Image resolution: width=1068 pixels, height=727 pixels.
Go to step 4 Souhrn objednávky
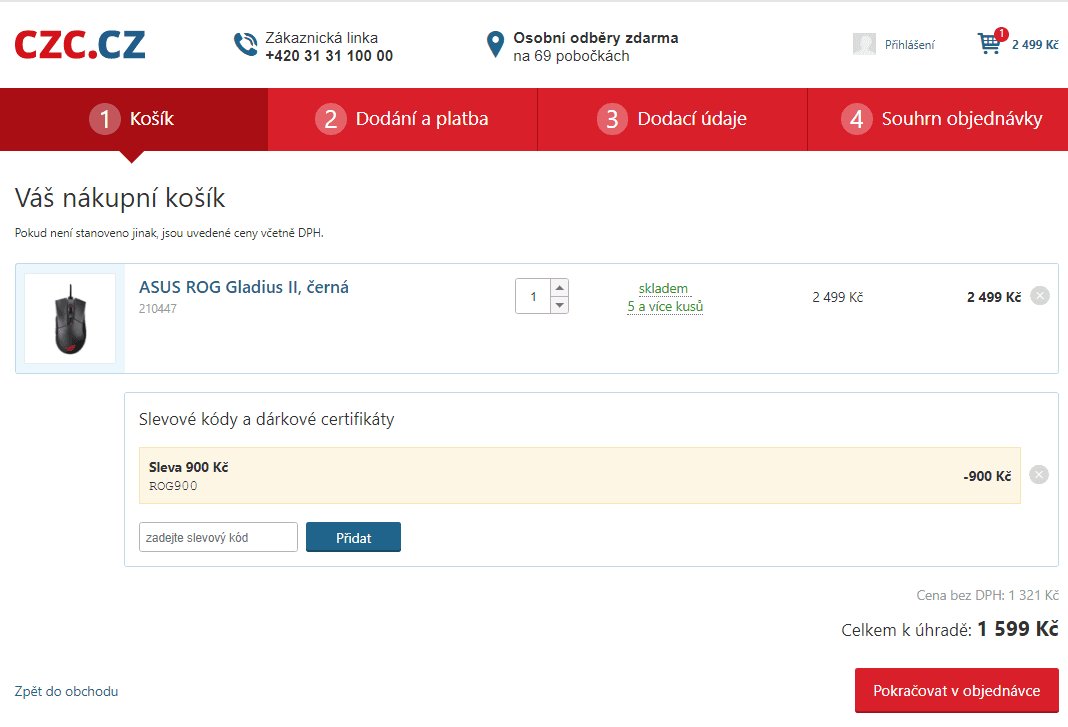pos(938,119)
